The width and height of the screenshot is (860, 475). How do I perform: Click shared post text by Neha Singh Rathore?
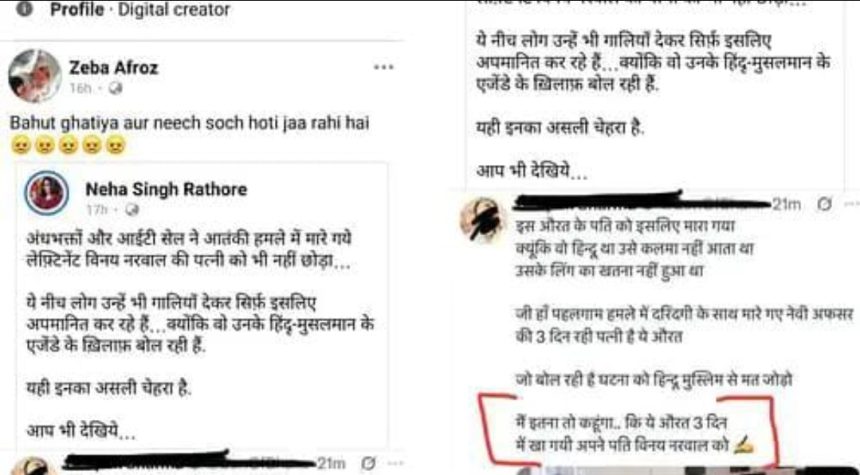200,336
